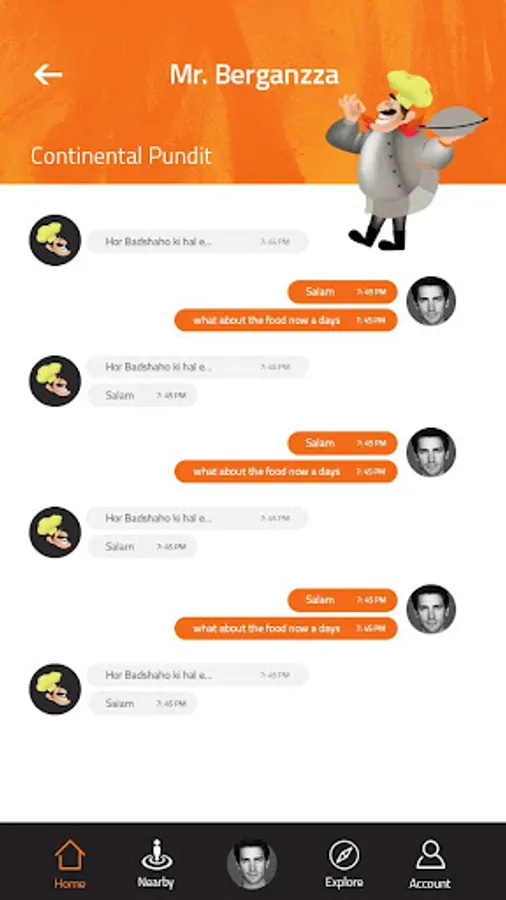The height and width of the screenshot is (900, 506).
Task: Tap the second chef avatar in chat
Action: click(55, 381)
